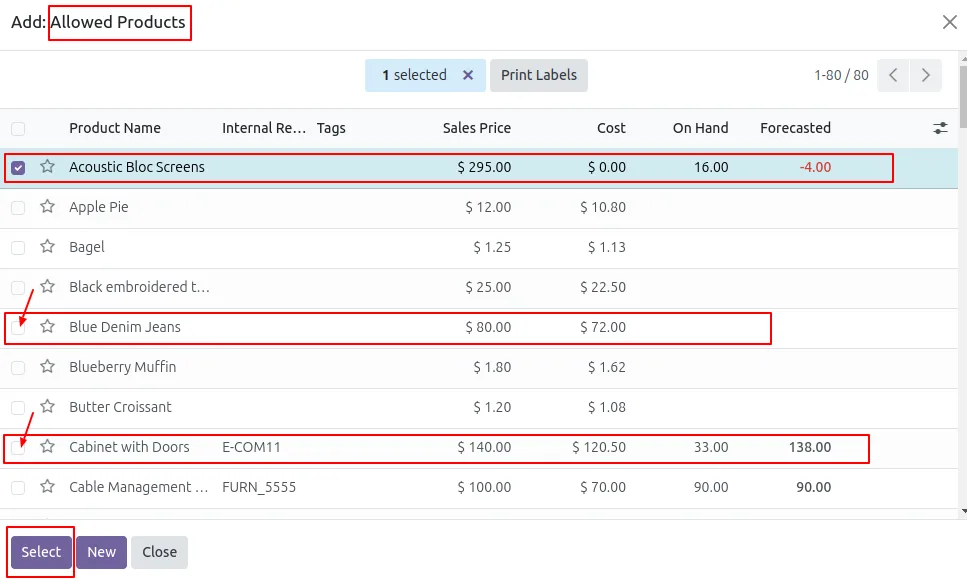Clear selection with the x icon

coord(468,75)
